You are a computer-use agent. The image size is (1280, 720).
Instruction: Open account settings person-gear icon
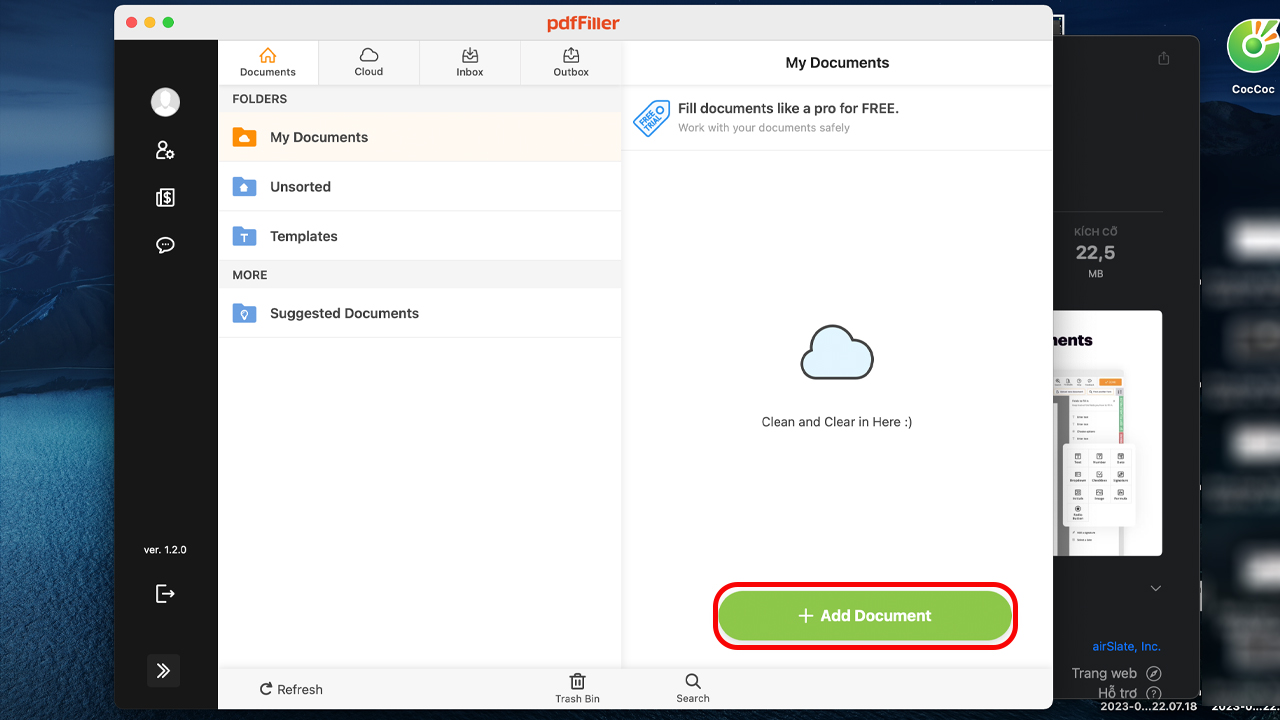pos(165,150)
